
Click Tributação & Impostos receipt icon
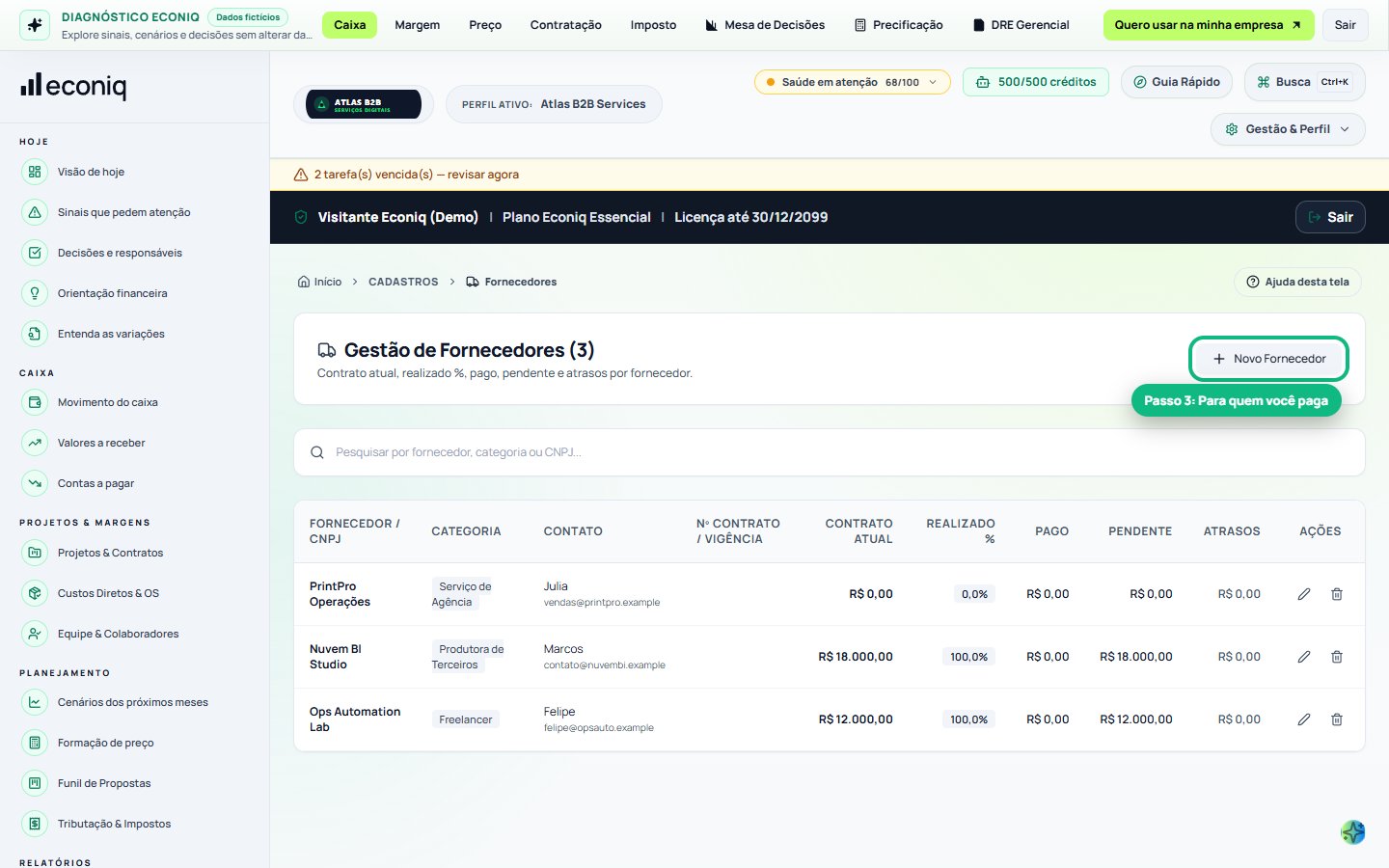35,824
